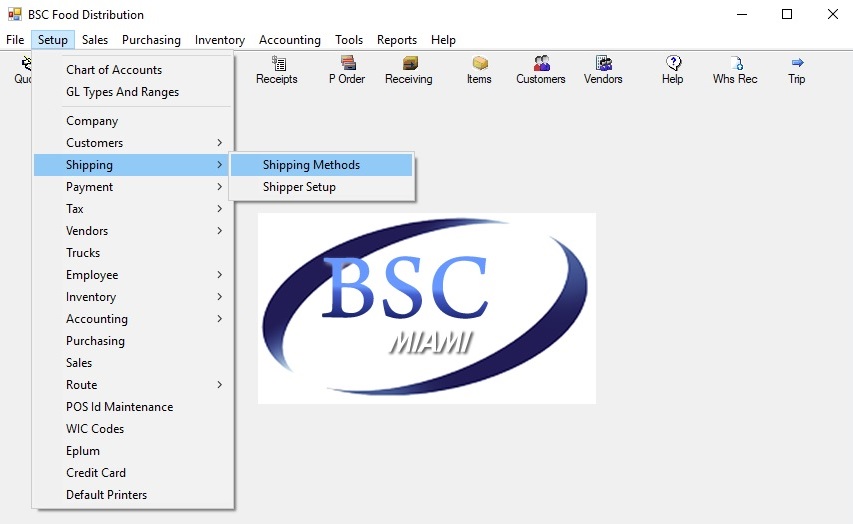The width and height of the screenshot is (853, 524).
Task: Open the Vendors toolbar icon
Action: [x=603, y=71]
